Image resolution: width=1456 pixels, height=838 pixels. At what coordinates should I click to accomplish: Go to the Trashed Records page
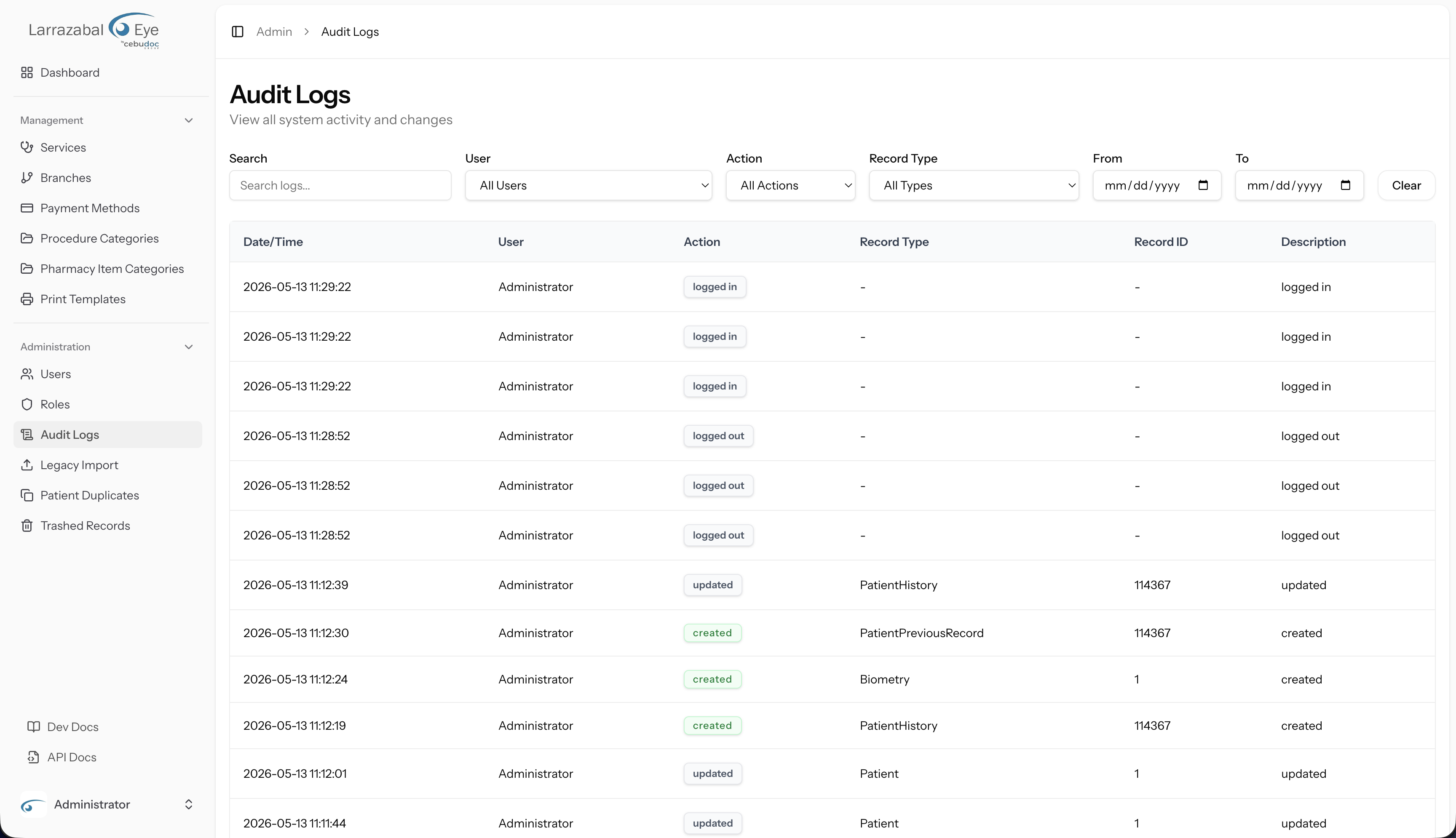(108, 526)
